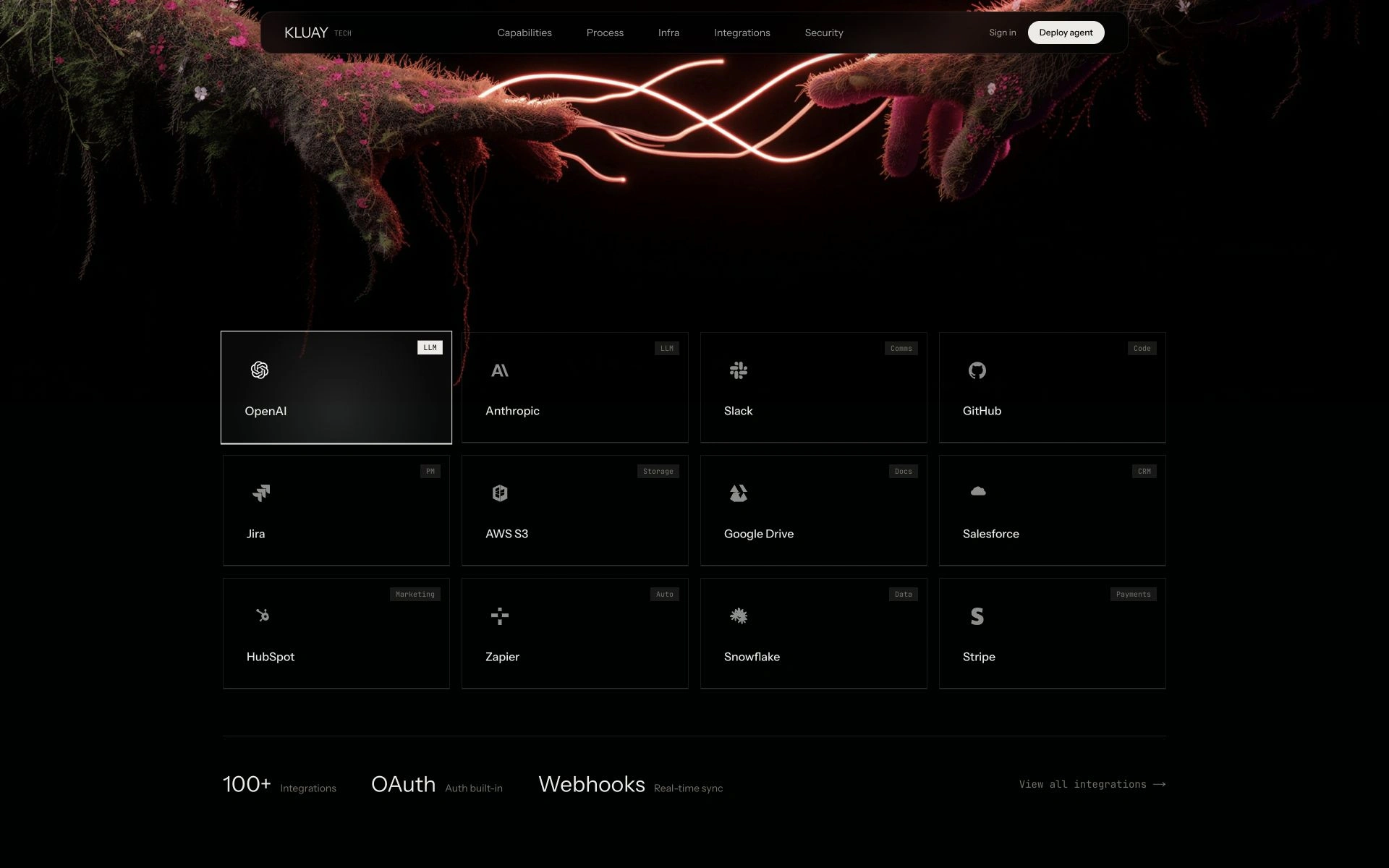
Task: Open the Infra nav item
Action: pyautogui.click(x=668, y=33)
